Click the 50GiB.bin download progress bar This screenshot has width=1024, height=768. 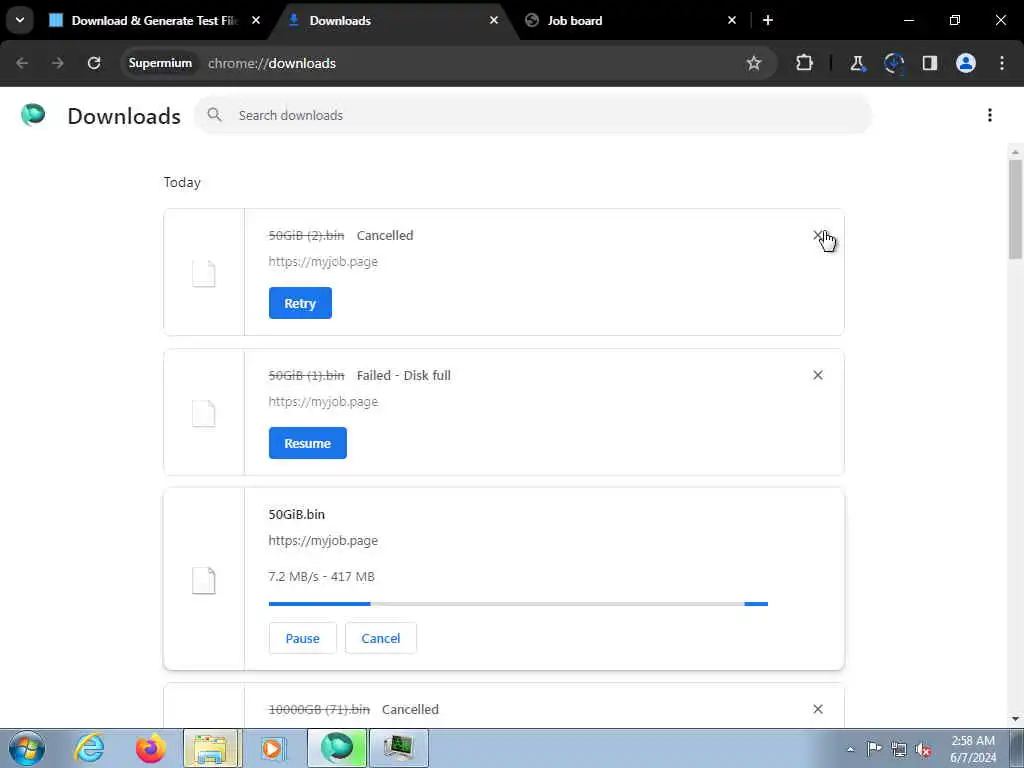(519, 604)
